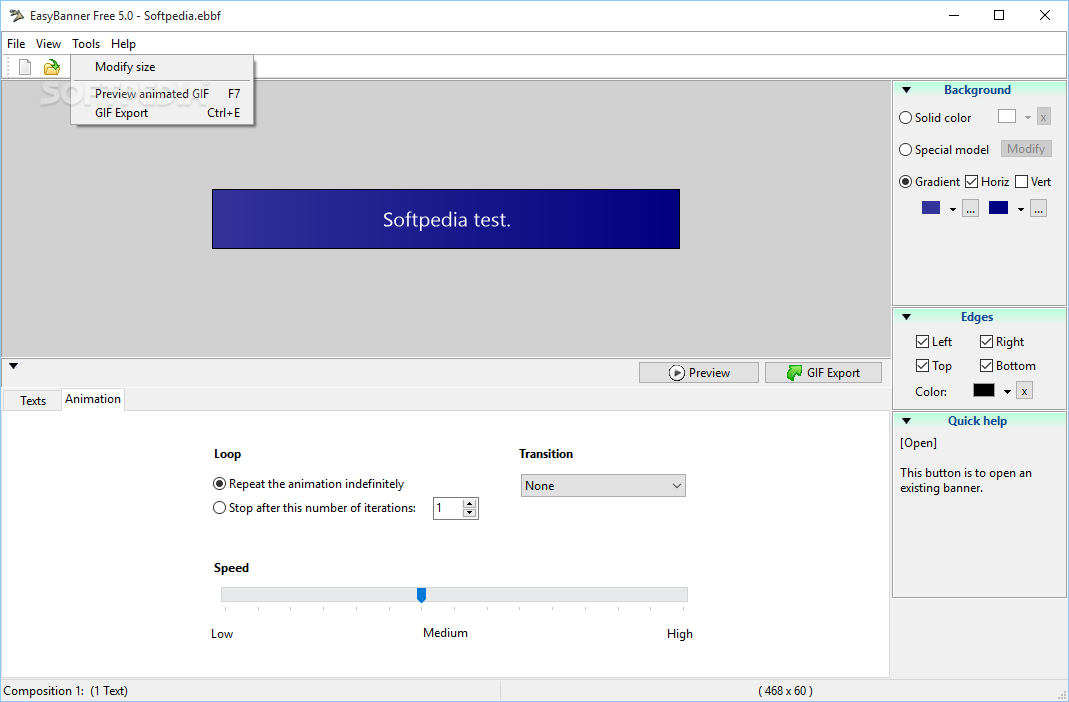Select Gradient background option
This screenshot has width=1069, height=702.
point(905,181)
